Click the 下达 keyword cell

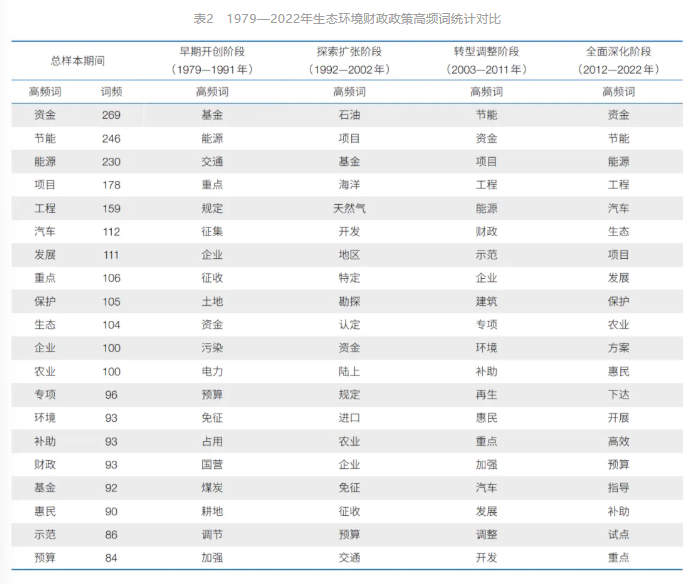click(618, 395)
